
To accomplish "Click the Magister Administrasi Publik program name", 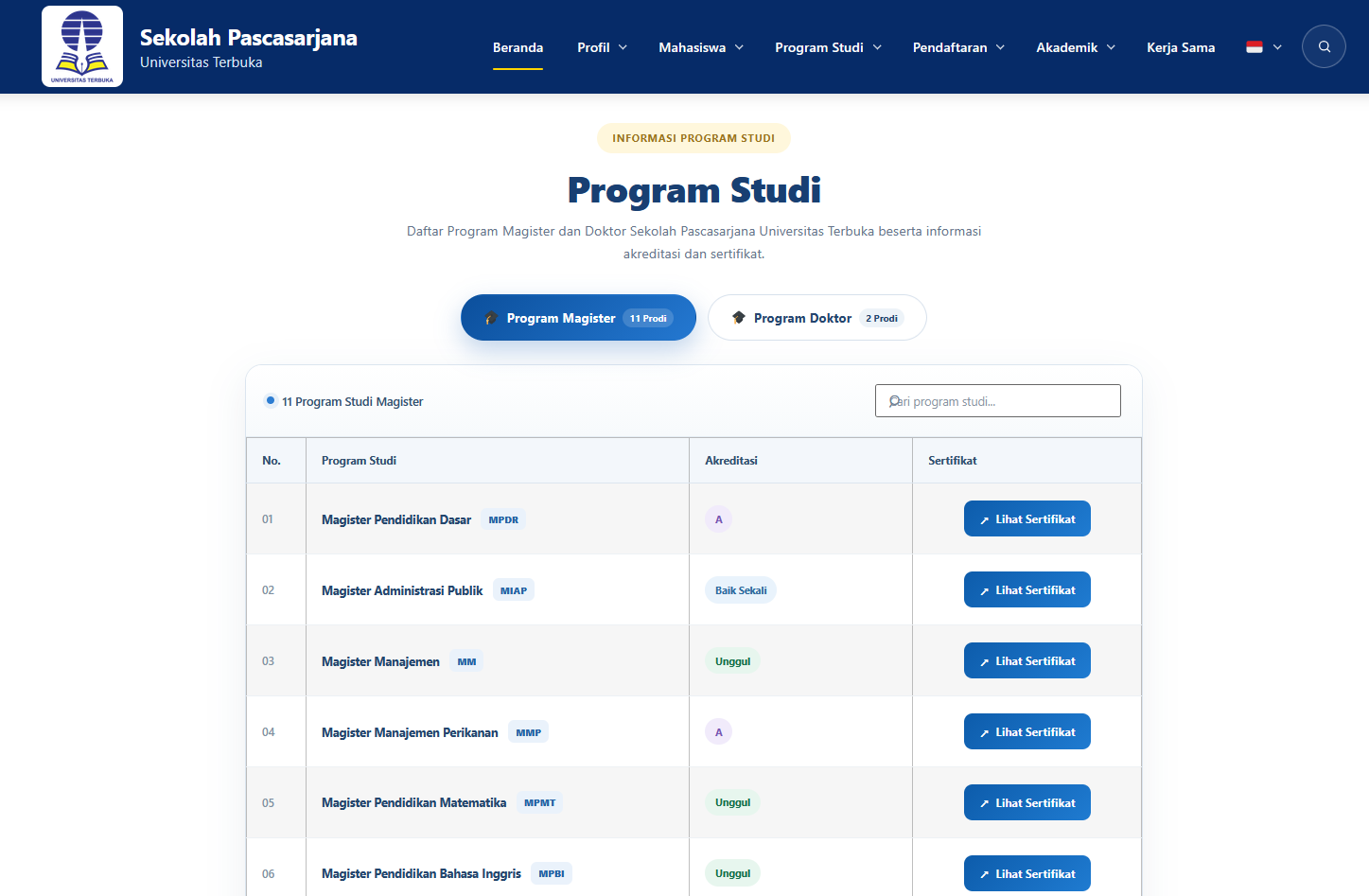I will (402, 590).
